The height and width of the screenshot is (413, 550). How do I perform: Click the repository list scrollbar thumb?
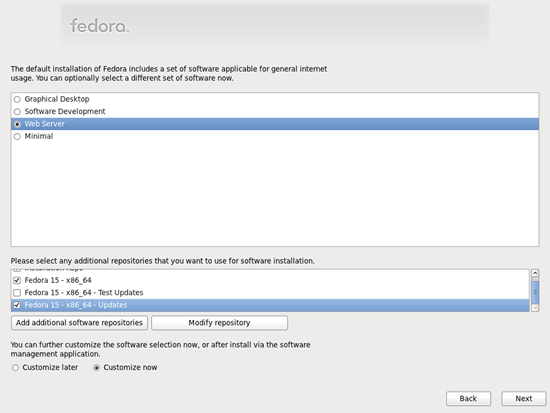pyautogui.click(x=535, y=292)
